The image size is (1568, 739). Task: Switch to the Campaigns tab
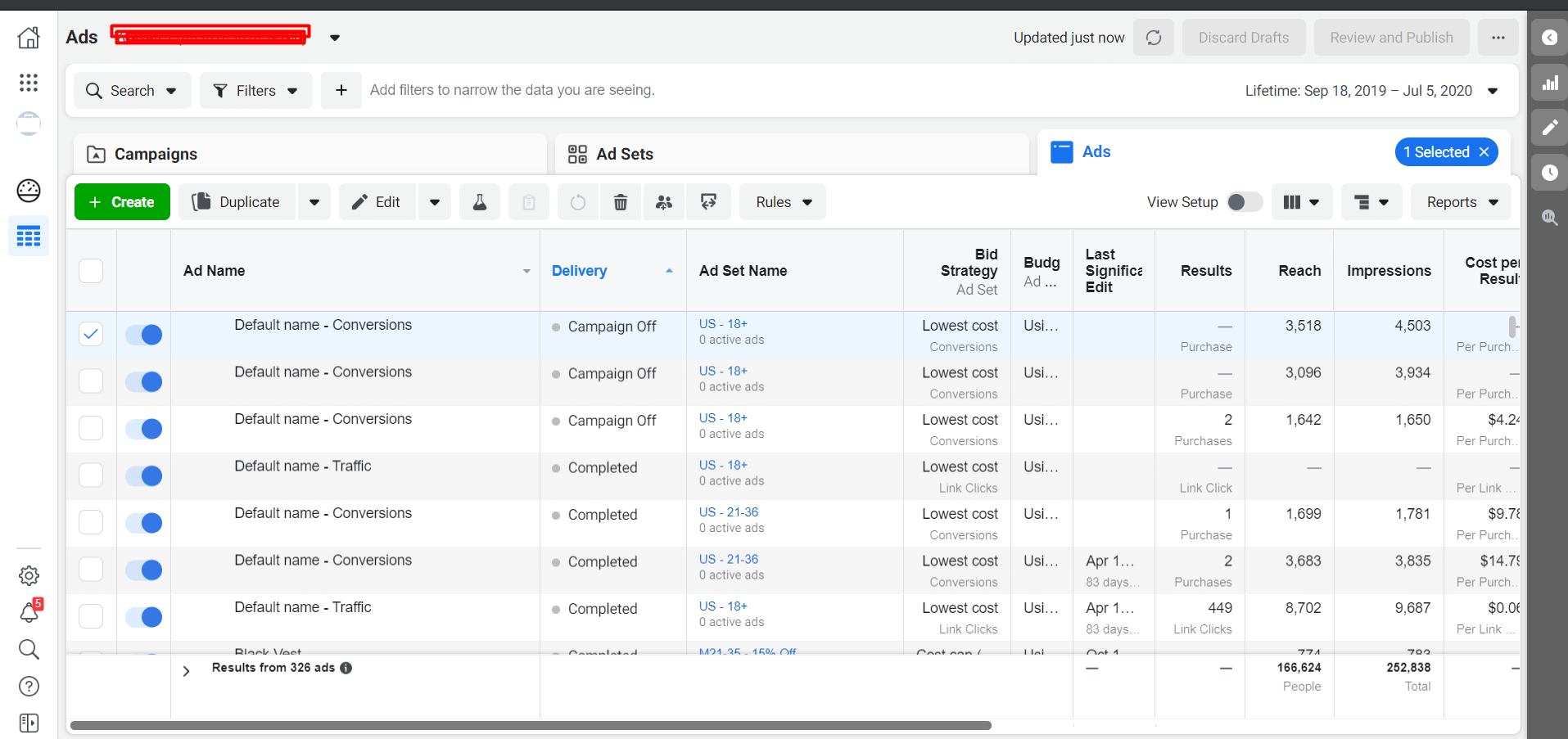[x=310, y=154]
